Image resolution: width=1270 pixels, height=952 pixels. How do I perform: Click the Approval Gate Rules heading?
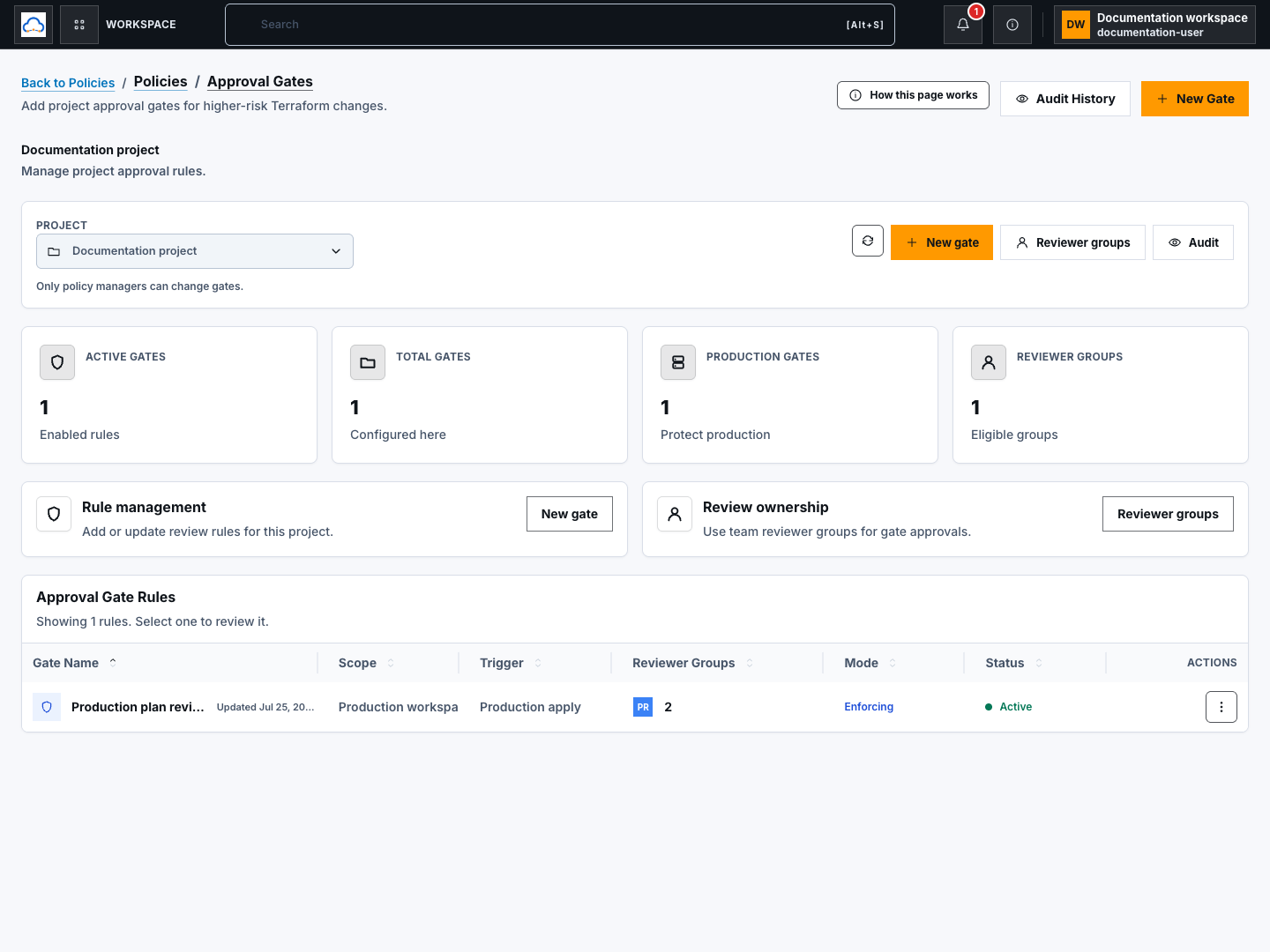pyautogui.click(x=106, y=597)
